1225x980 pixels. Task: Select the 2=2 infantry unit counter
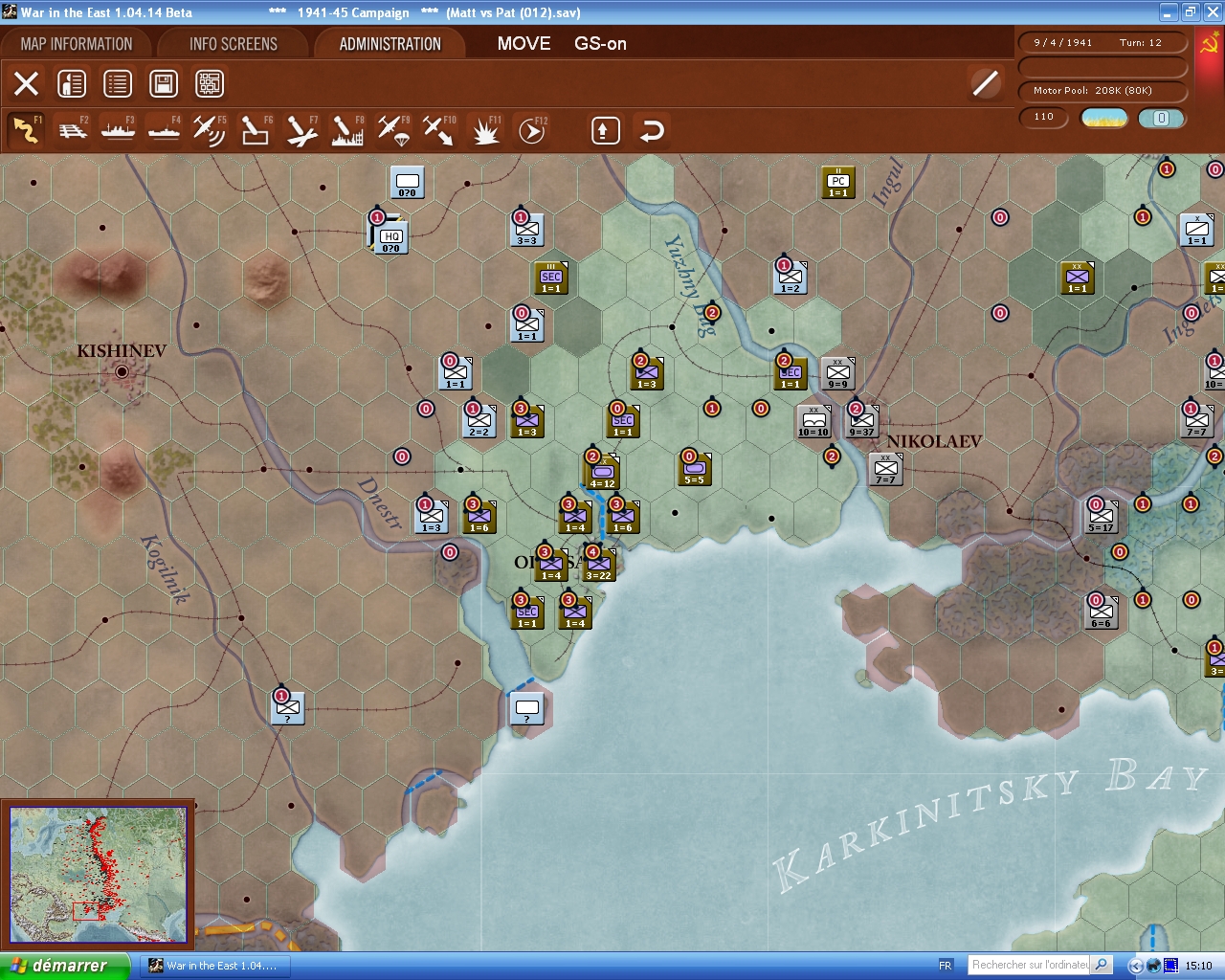pyautogui.click(x=479, y=420)
